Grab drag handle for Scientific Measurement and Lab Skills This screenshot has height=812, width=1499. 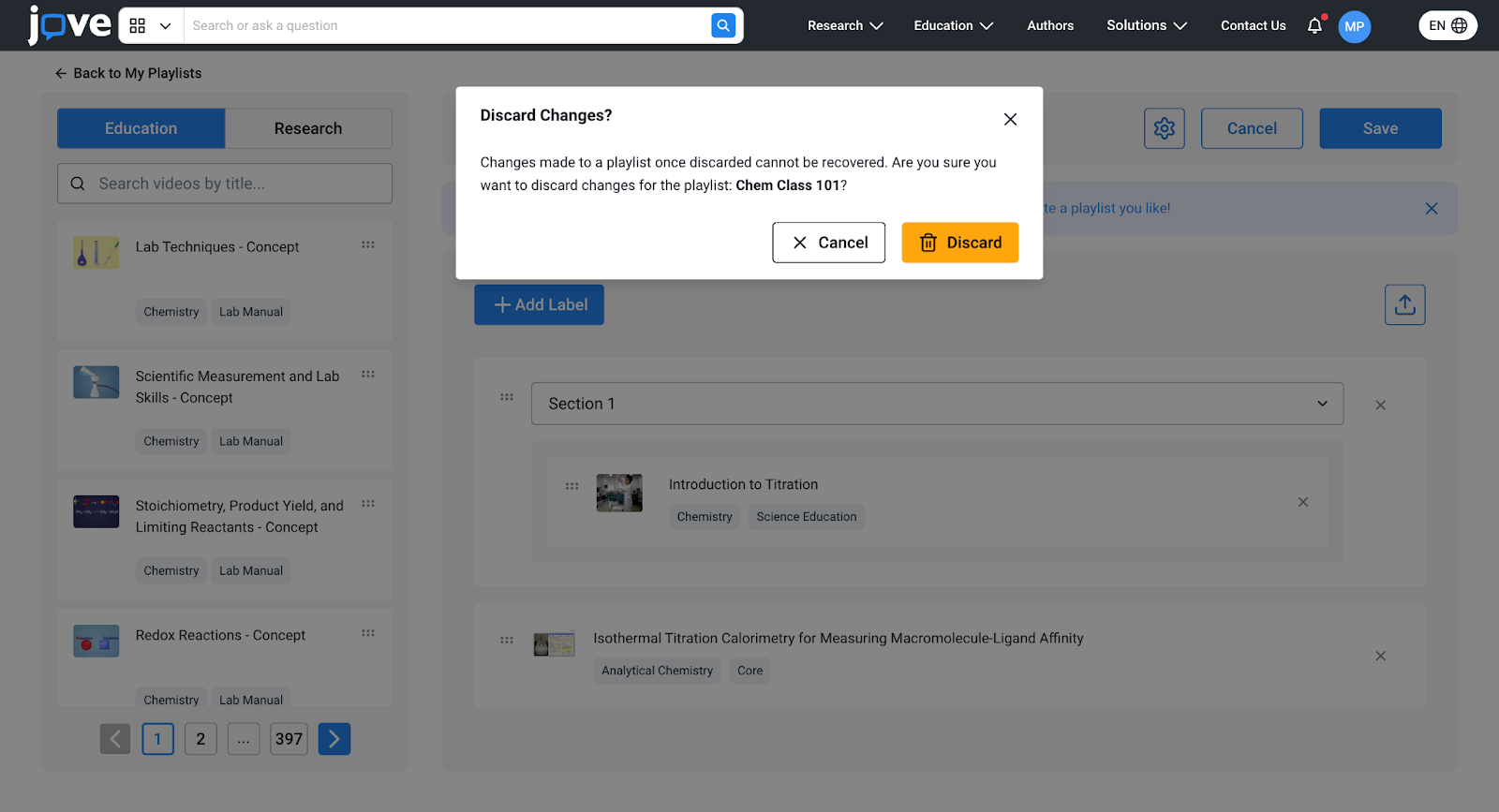coord(368,374)
